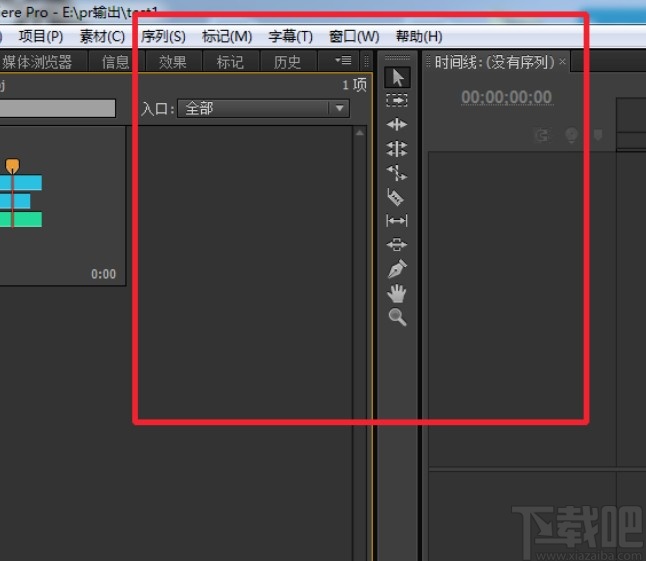Select the Selection arrow tool
Image resolution: width=646 pixels, height=561 pixels.
pos(397,77)
